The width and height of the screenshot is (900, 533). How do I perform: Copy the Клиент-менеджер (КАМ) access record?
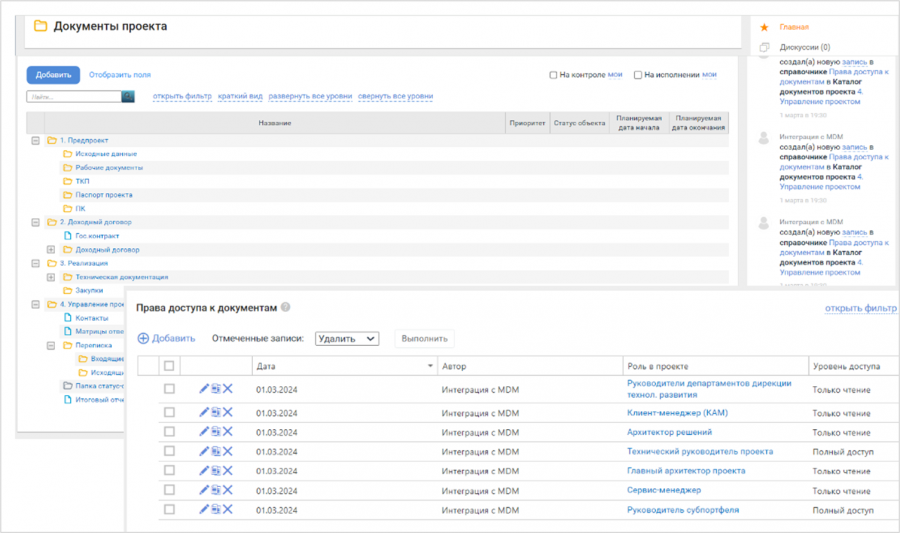pos(216,412)
